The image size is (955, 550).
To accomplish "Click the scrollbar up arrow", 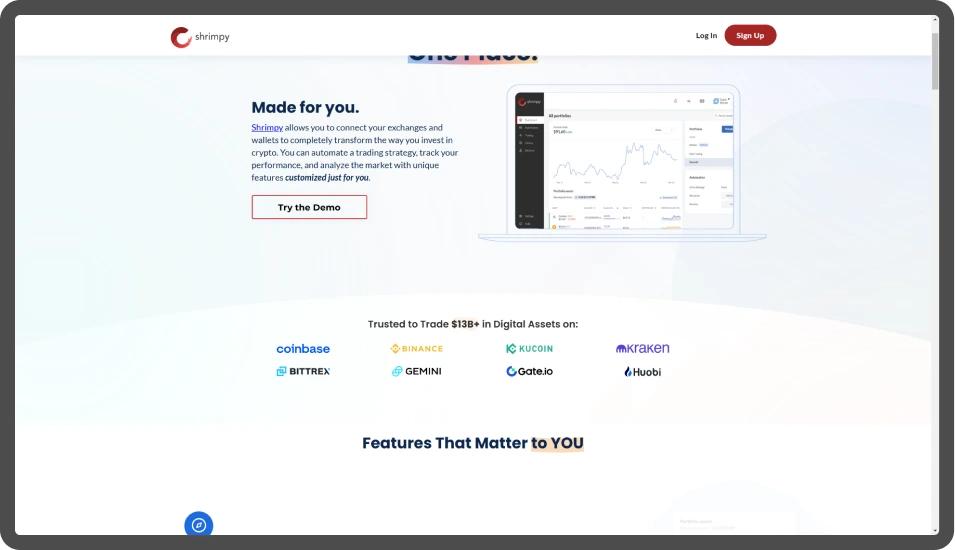I will pyautogui.click(x=935, y=20).
